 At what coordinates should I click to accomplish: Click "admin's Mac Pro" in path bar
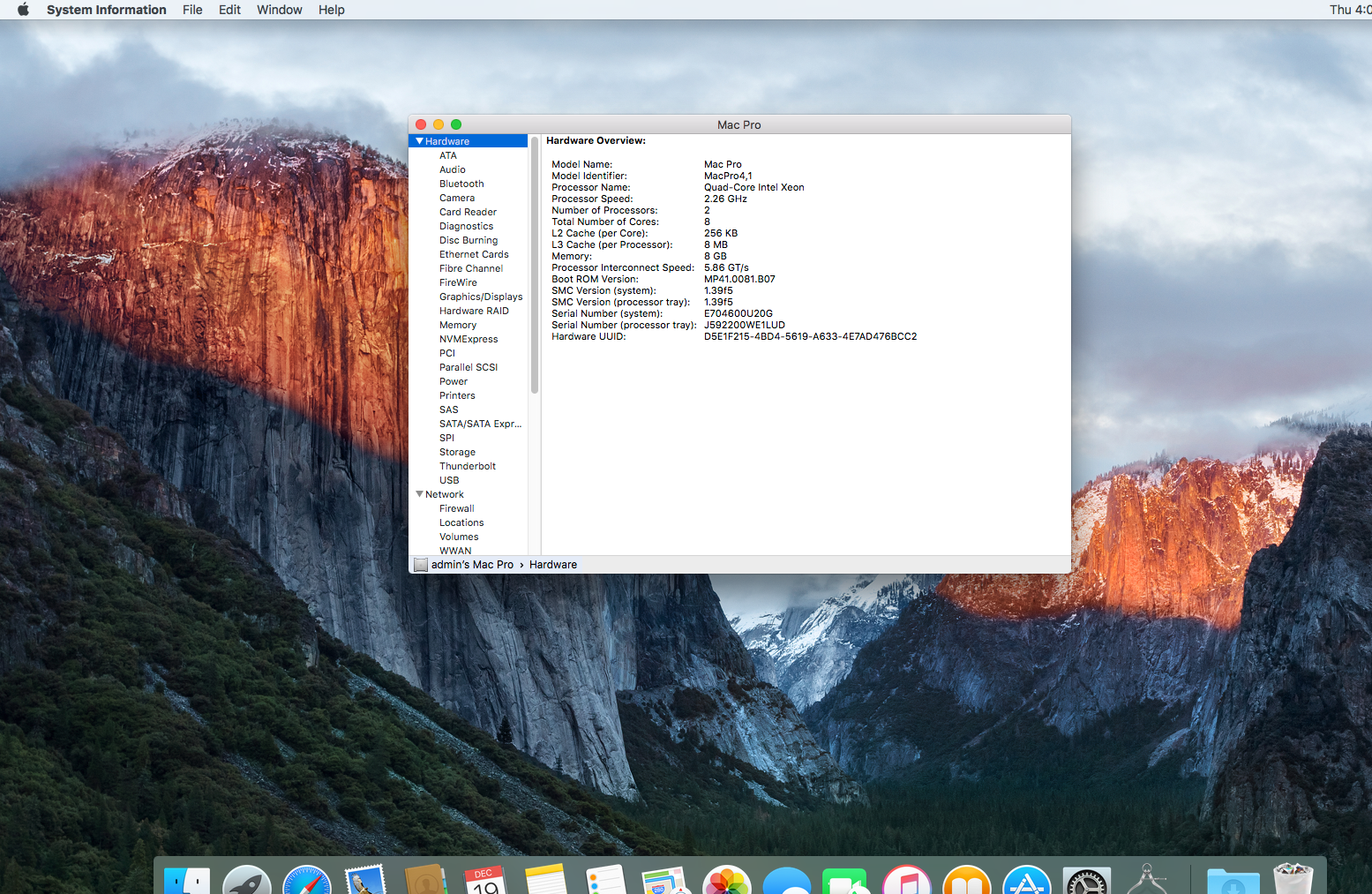[472, 565]
